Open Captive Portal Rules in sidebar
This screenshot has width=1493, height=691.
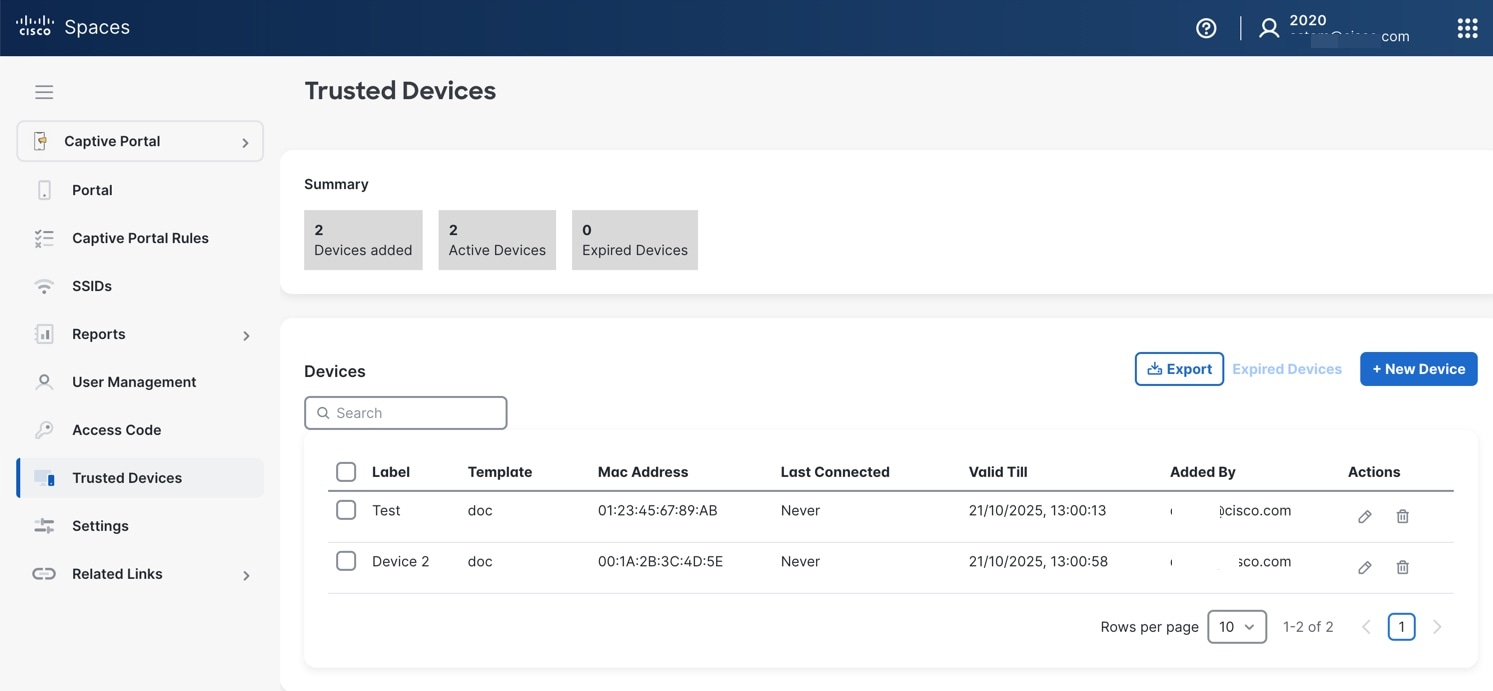point(140,238)
